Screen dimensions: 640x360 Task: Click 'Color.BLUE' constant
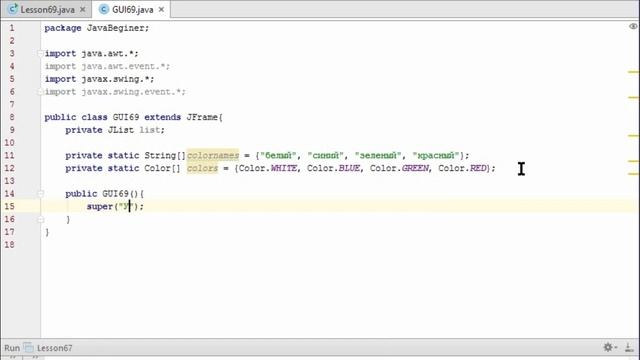pos(333,168)
